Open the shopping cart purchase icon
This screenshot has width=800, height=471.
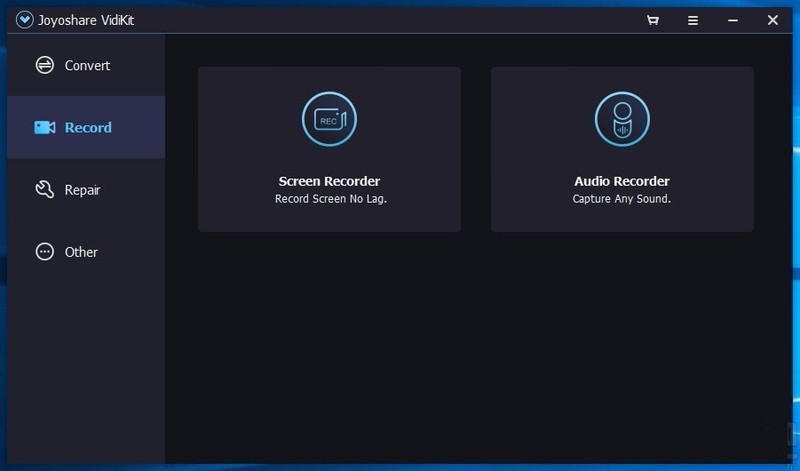pyautogui.click(x=653, y=20)
